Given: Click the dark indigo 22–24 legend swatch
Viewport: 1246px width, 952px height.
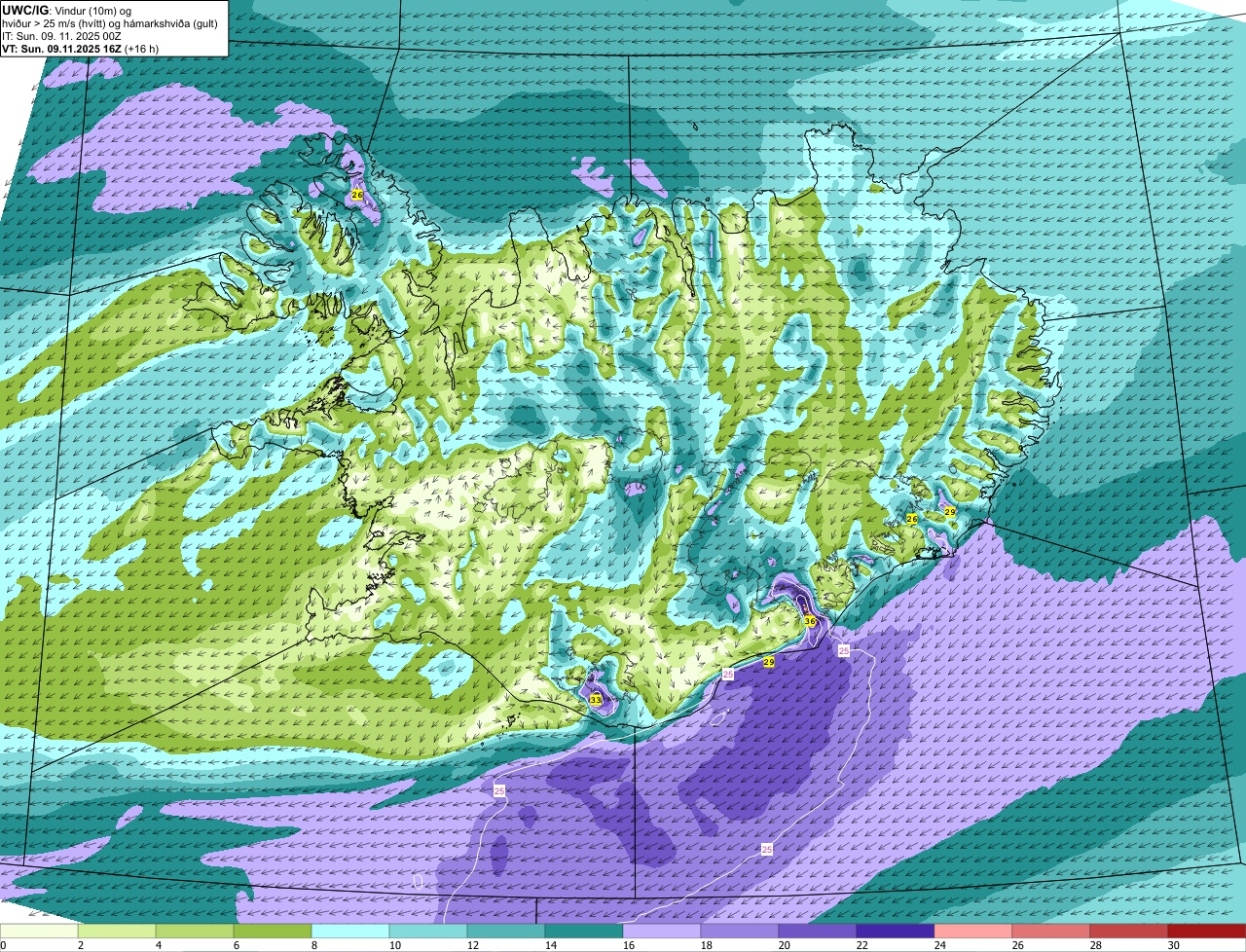Looking at the screenshot, I should [x=896, y=932].
